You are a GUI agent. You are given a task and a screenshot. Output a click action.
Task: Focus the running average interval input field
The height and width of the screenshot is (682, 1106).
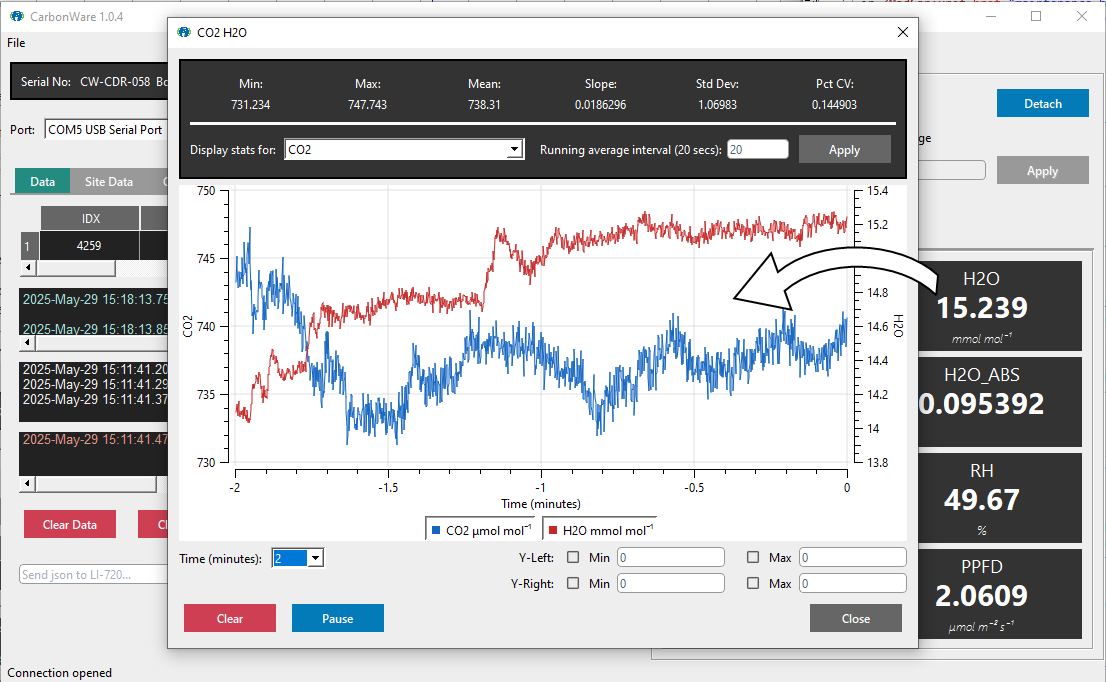[758, 150]
